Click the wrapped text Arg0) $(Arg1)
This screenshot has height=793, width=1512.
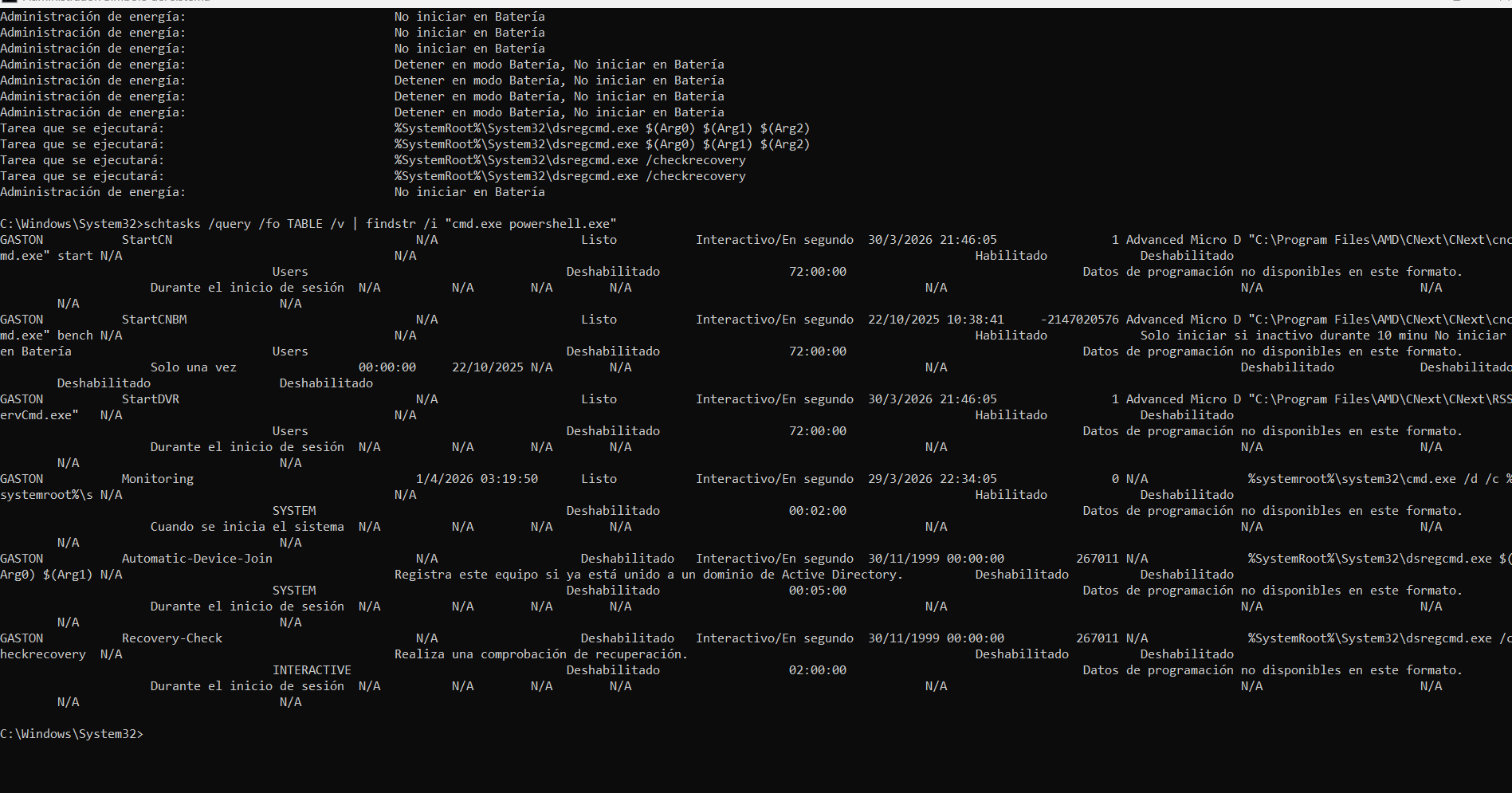pos(46,575)
